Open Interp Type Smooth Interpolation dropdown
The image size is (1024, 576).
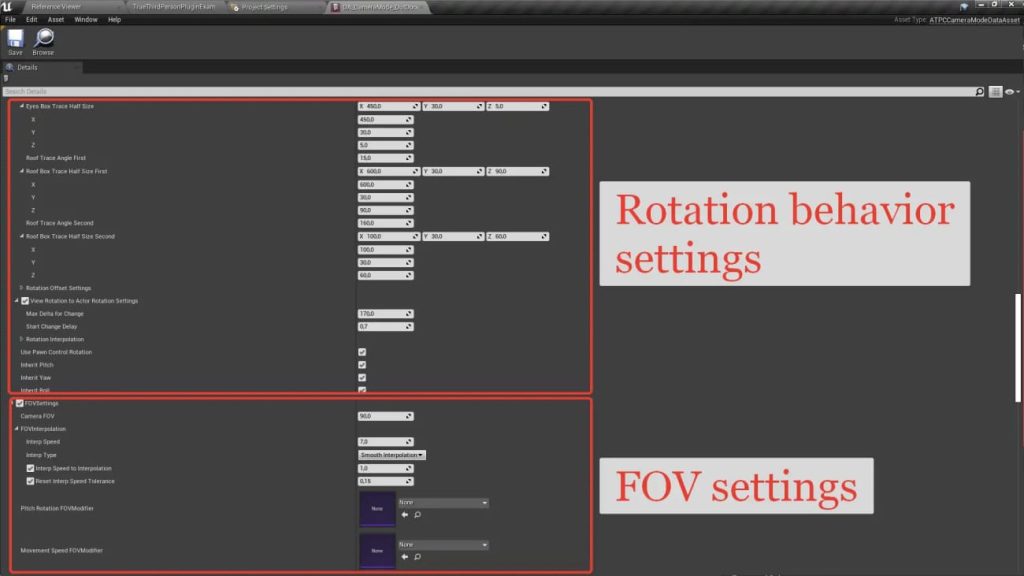coord(391,455)
